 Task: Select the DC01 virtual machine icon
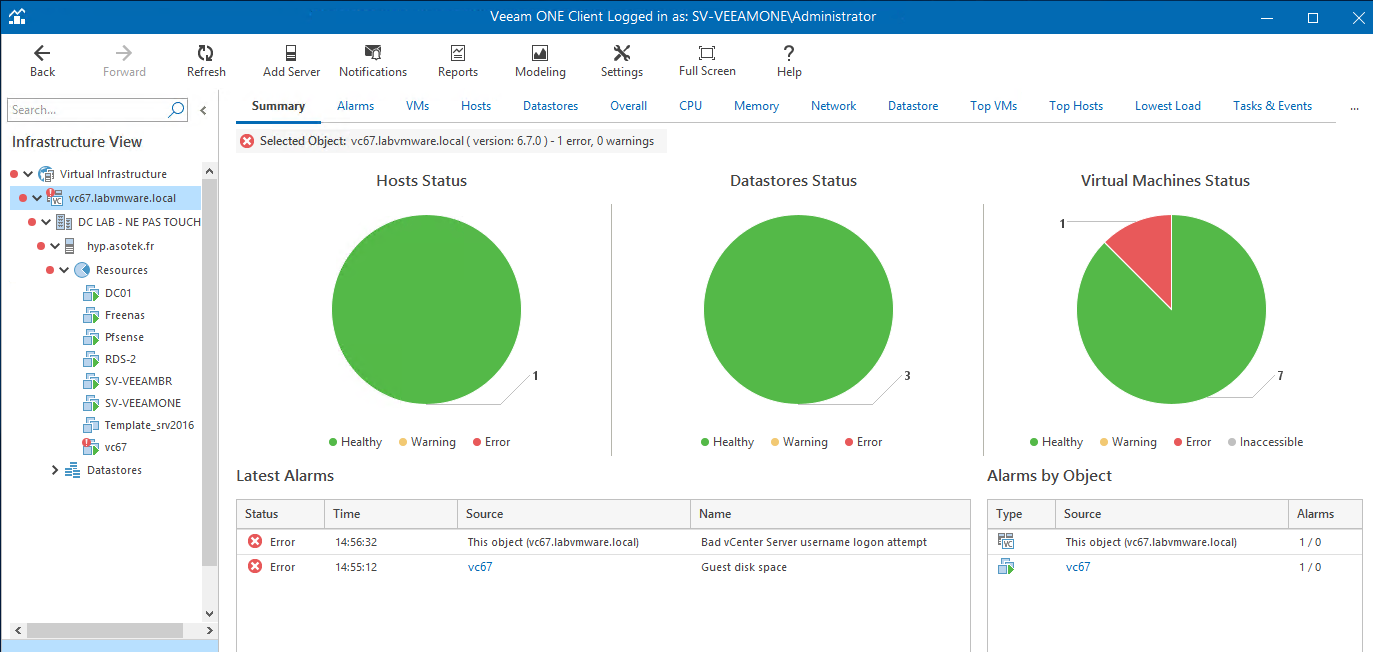coord(90,293)
